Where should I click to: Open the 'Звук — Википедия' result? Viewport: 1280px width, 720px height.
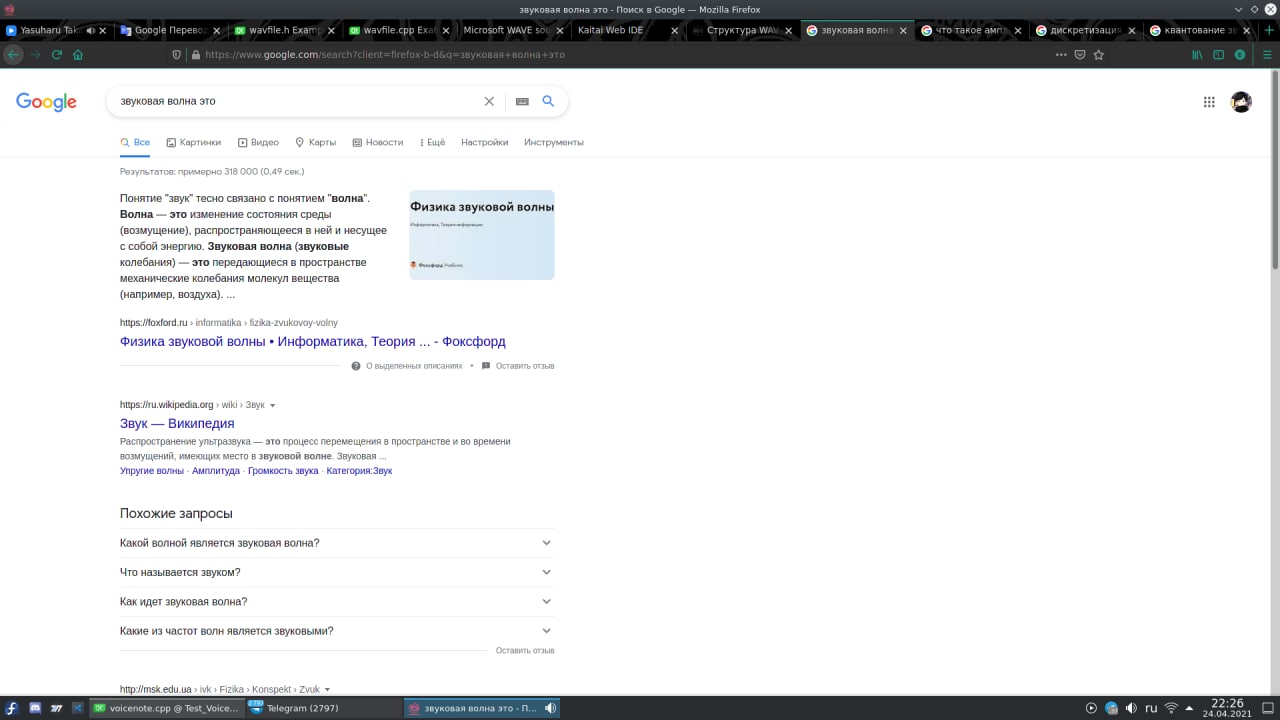point(177,423)
